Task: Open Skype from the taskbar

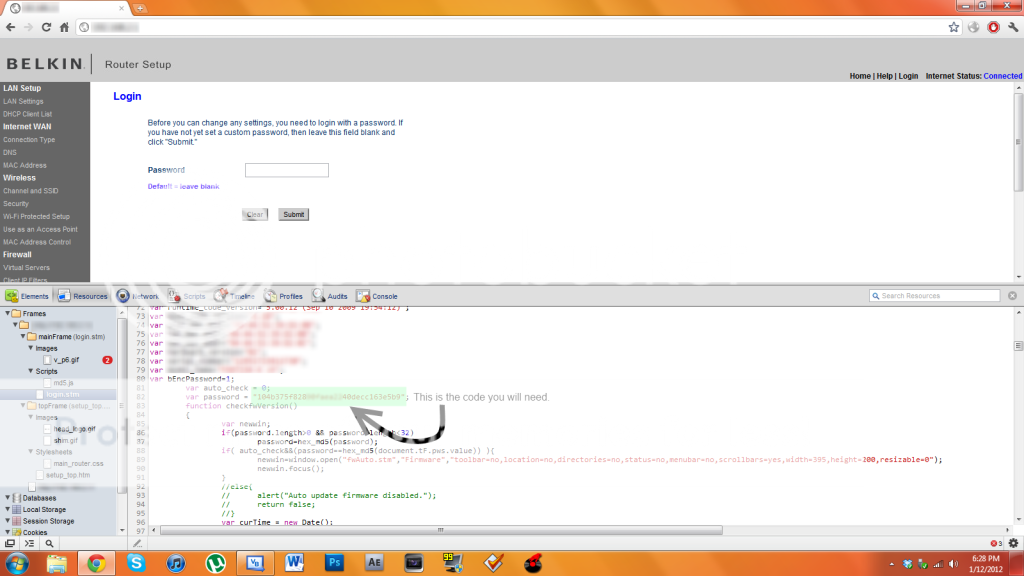Action: click(136, 563)
